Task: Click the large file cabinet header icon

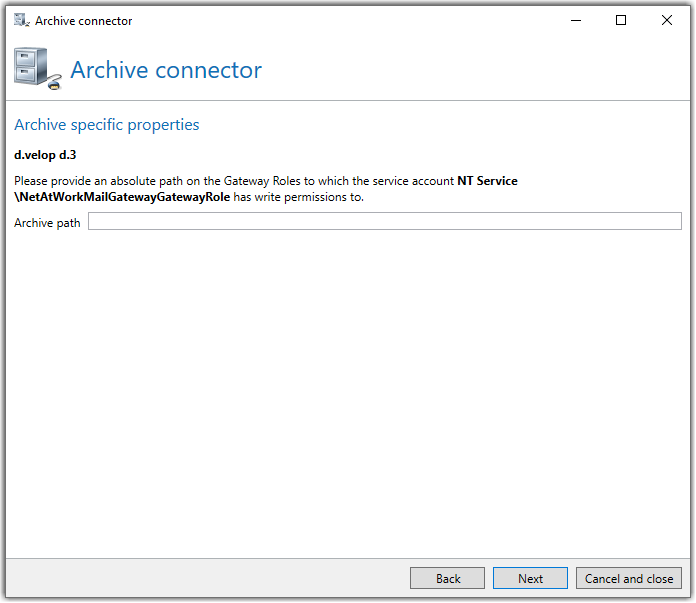Action: click(37, 69)
